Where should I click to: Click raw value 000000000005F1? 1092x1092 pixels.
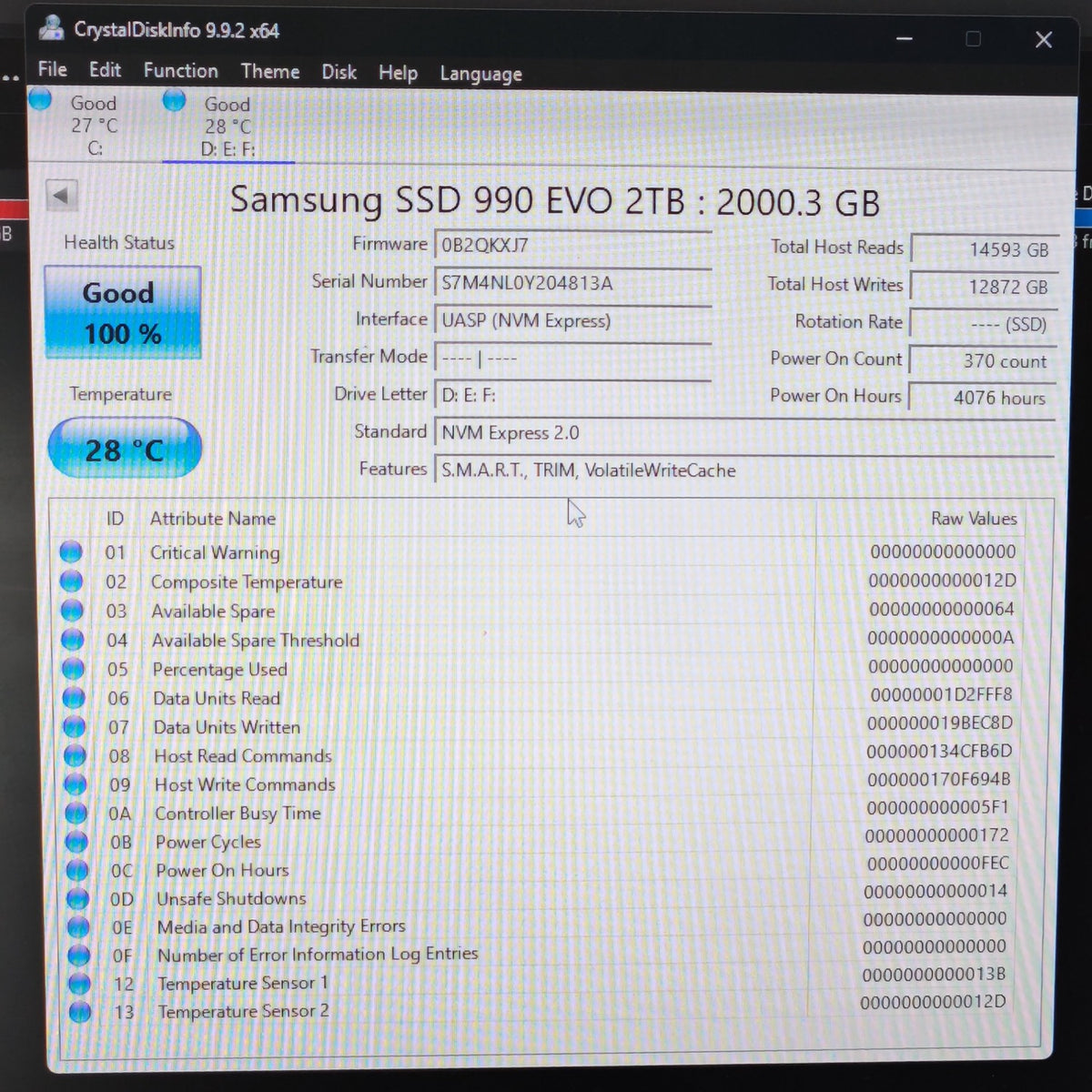[x=937, y=807]
